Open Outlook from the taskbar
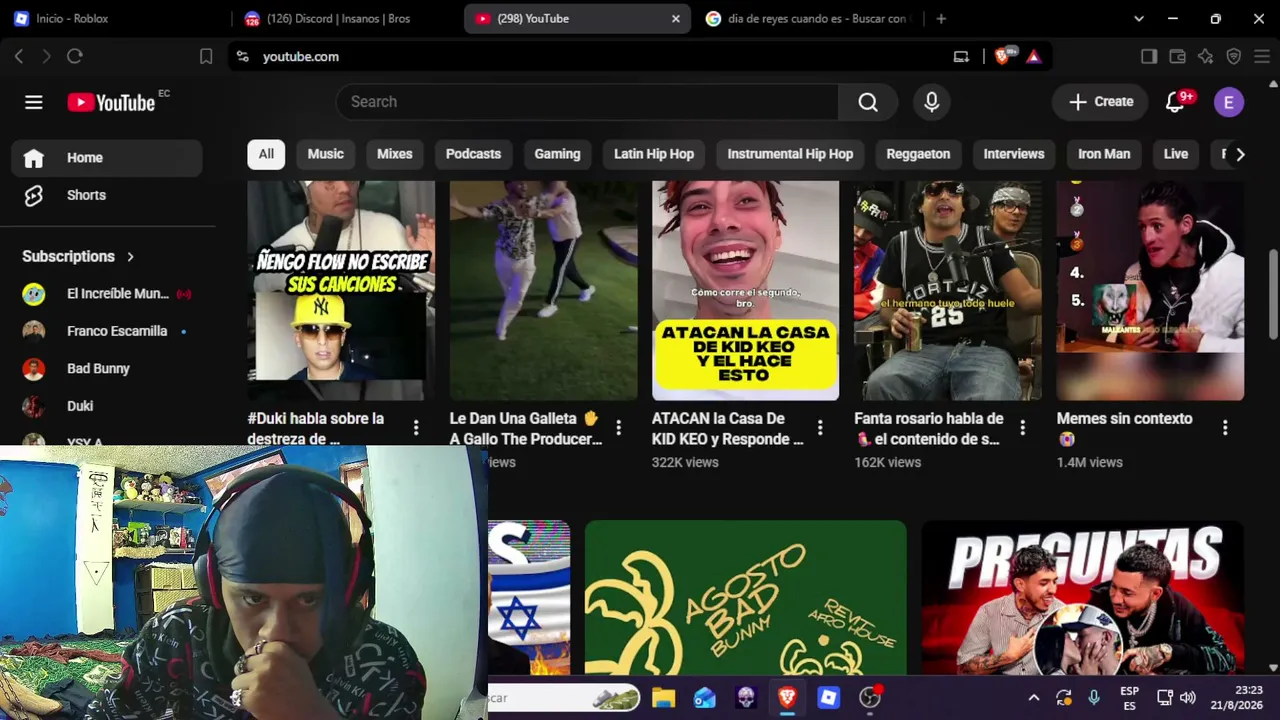Image resolution: width=1280 pixels, height=720 pixels. (705, 697)
